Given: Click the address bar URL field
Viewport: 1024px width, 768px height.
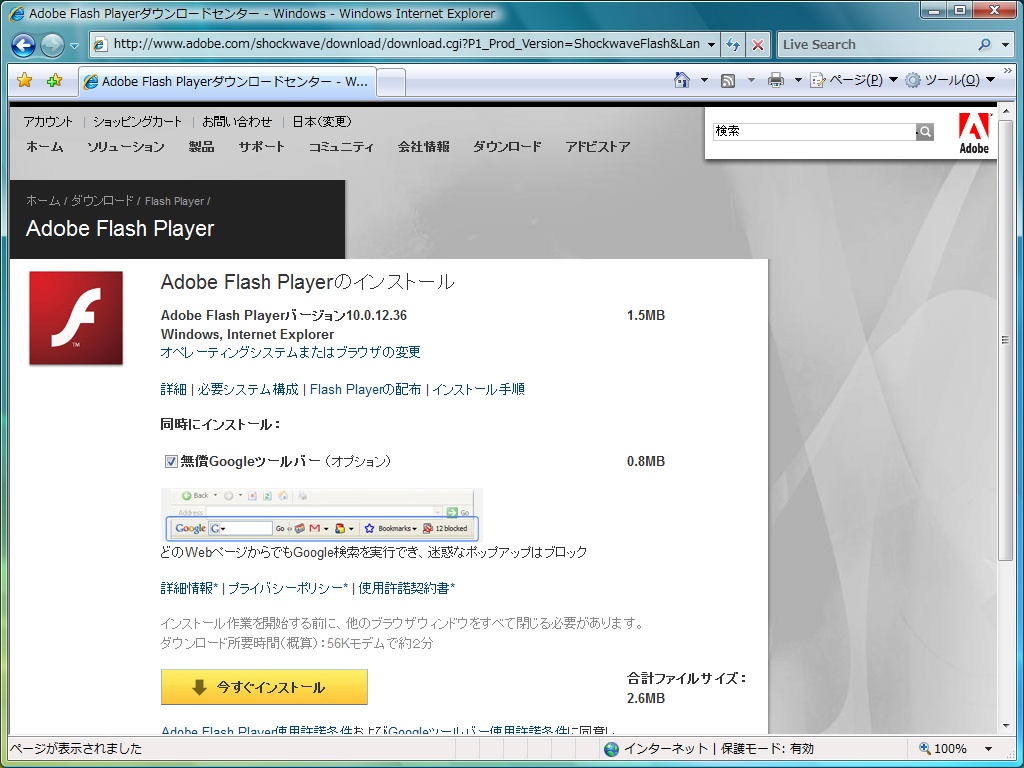Looking at the screenshot, I should point(405,44).
